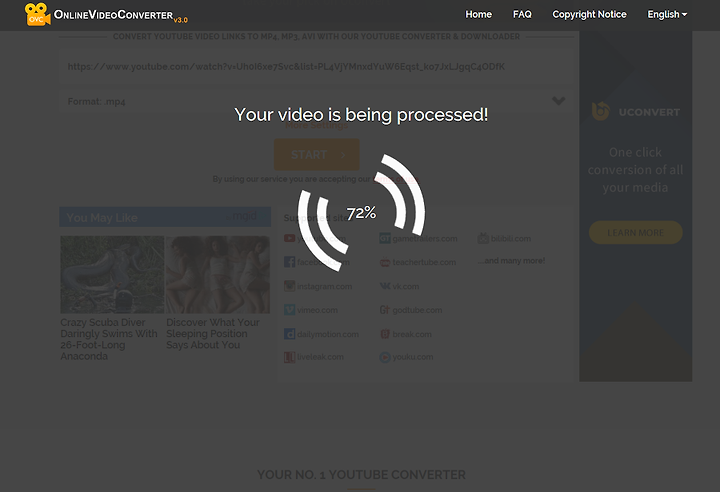Click the Teachertube site icon

click(x=385, y=262)
